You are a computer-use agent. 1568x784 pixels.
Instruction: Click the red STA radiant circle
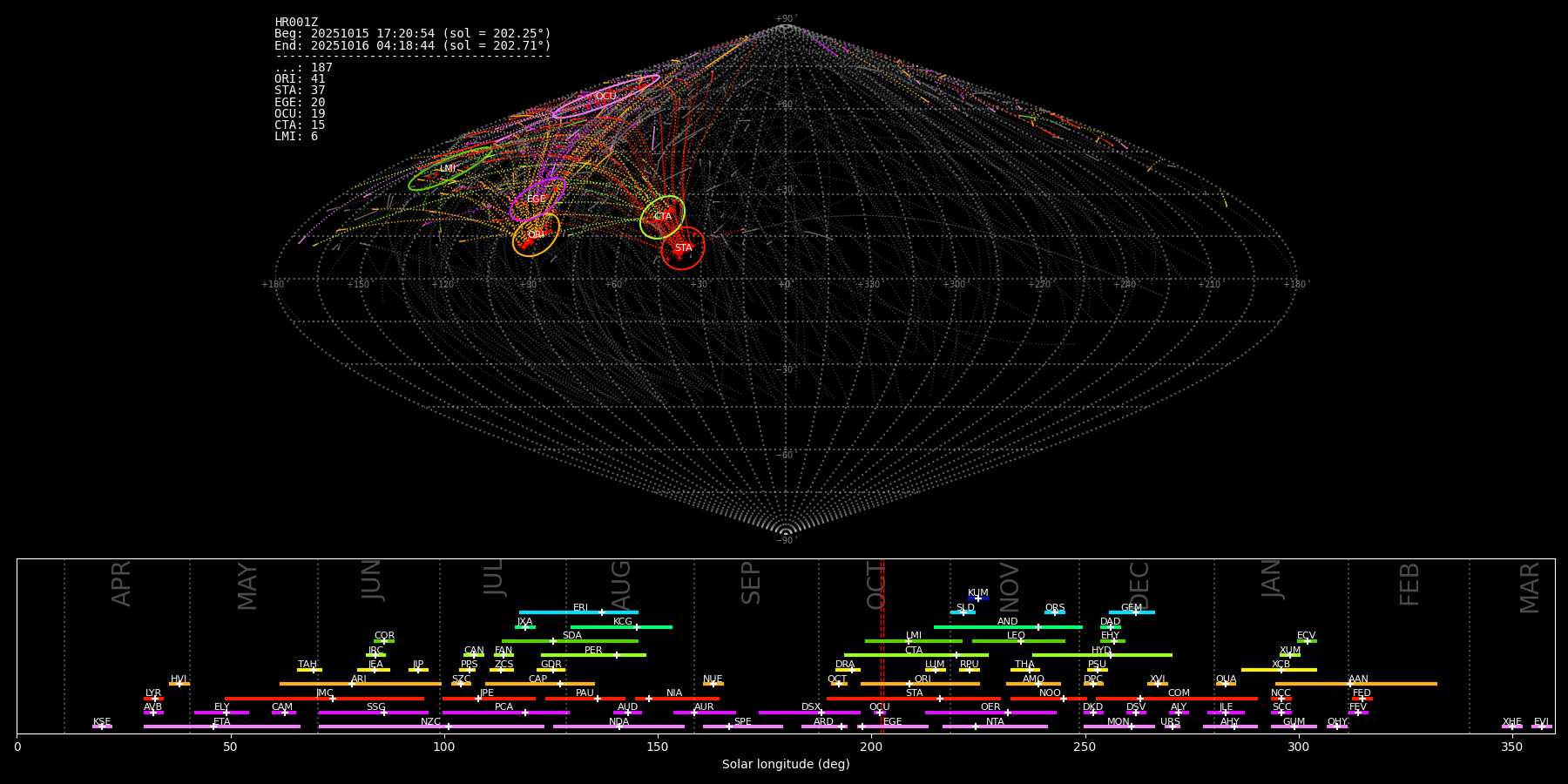click(x=683, y=248)
